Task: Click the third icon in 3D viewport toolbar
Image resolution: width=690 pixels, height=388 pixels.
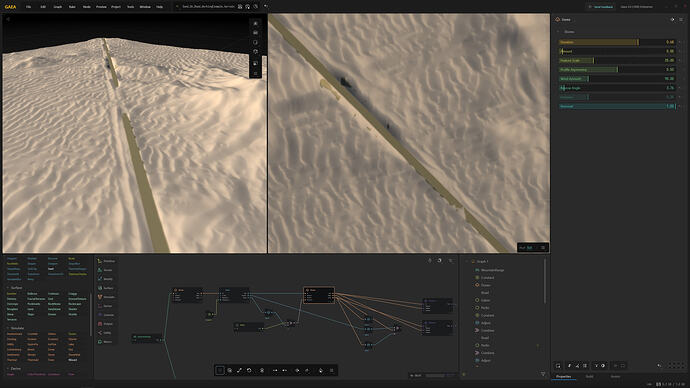Action: tap(256, 42)
